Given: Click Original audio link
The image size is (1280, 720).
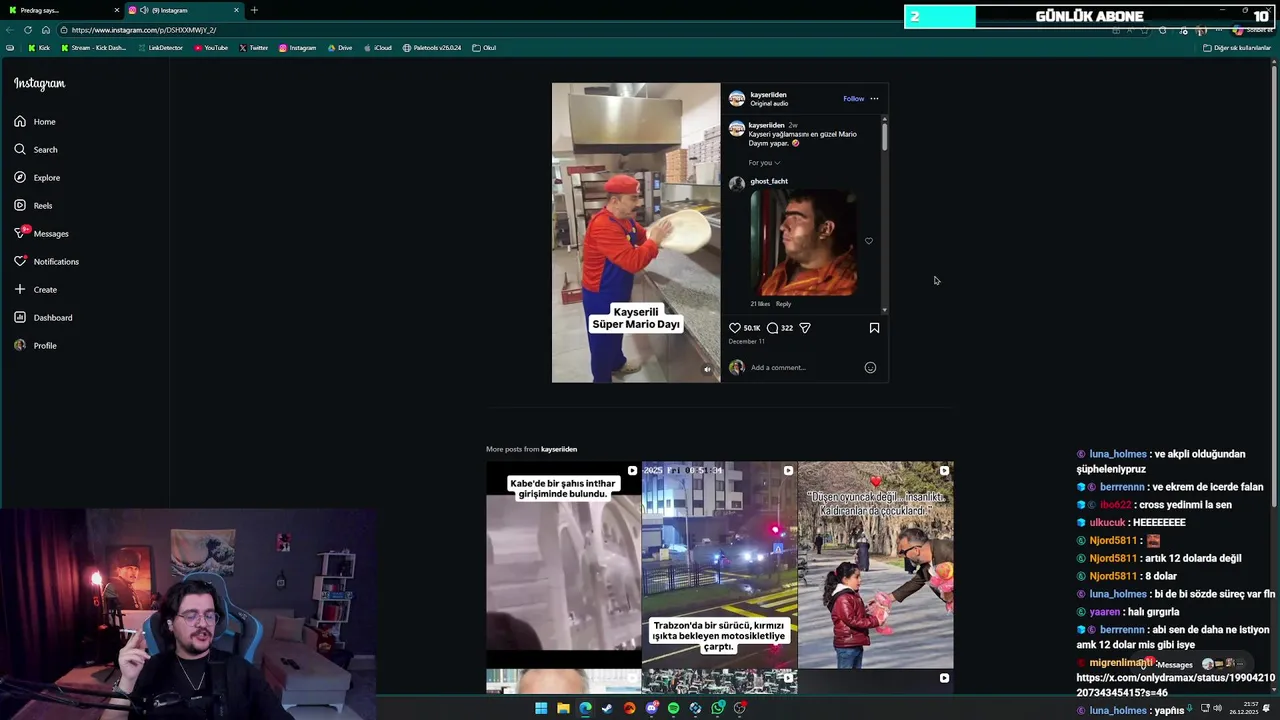Looking at the screenshot, I should (x=769, y=104).
